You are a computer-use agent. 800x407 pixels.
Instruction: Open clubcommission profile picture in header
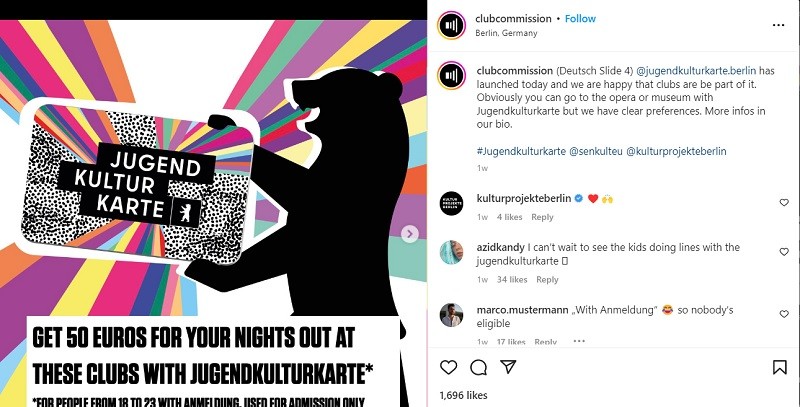click(x=452, y=25)
